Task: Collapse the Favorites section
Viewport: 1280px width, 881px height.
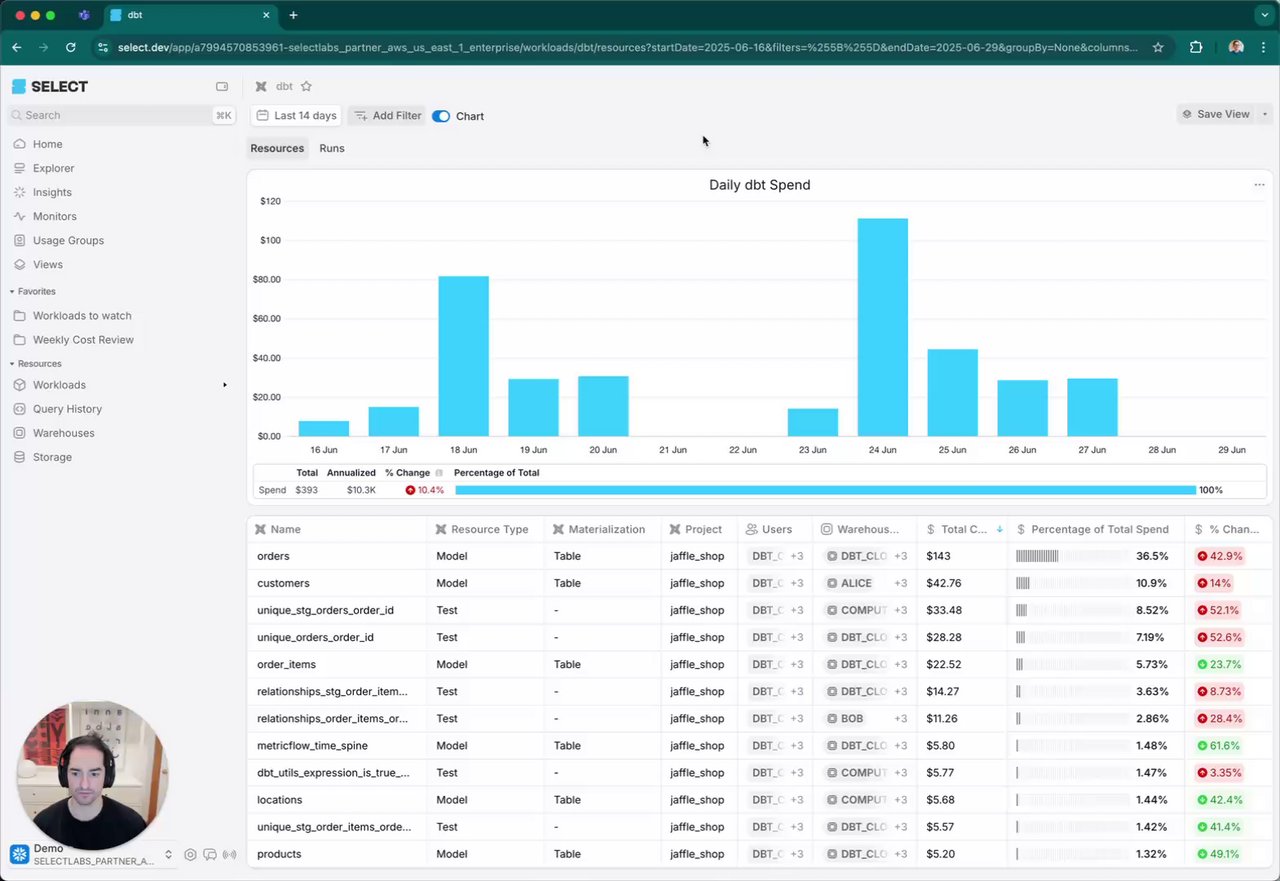Action: pos(33,291)
